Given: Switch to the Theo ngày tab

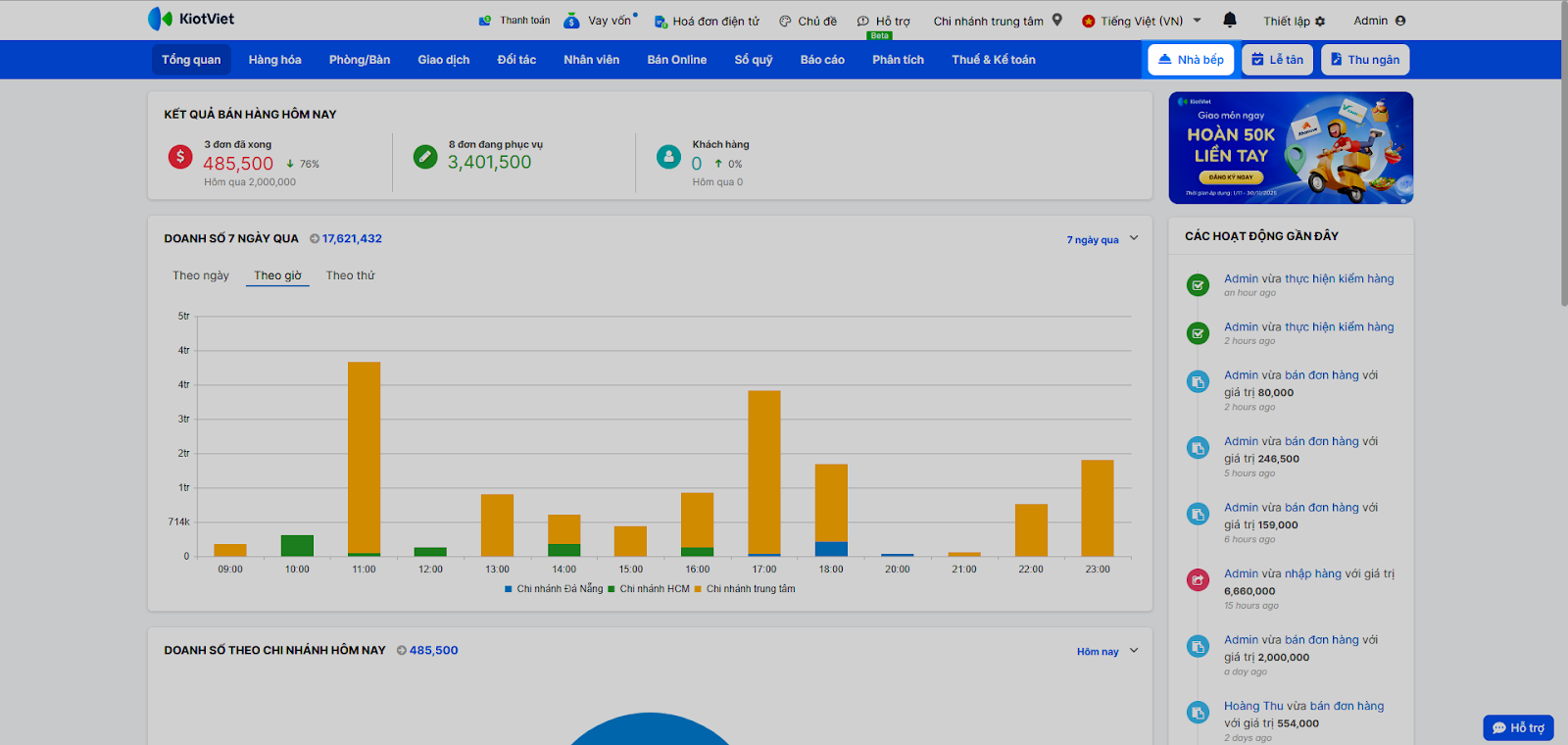Looking at the screenshot, I should pos(201,275).
